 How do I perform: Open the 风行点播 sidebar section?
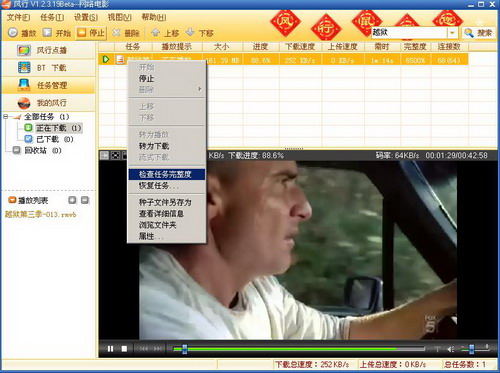(48, 50)
